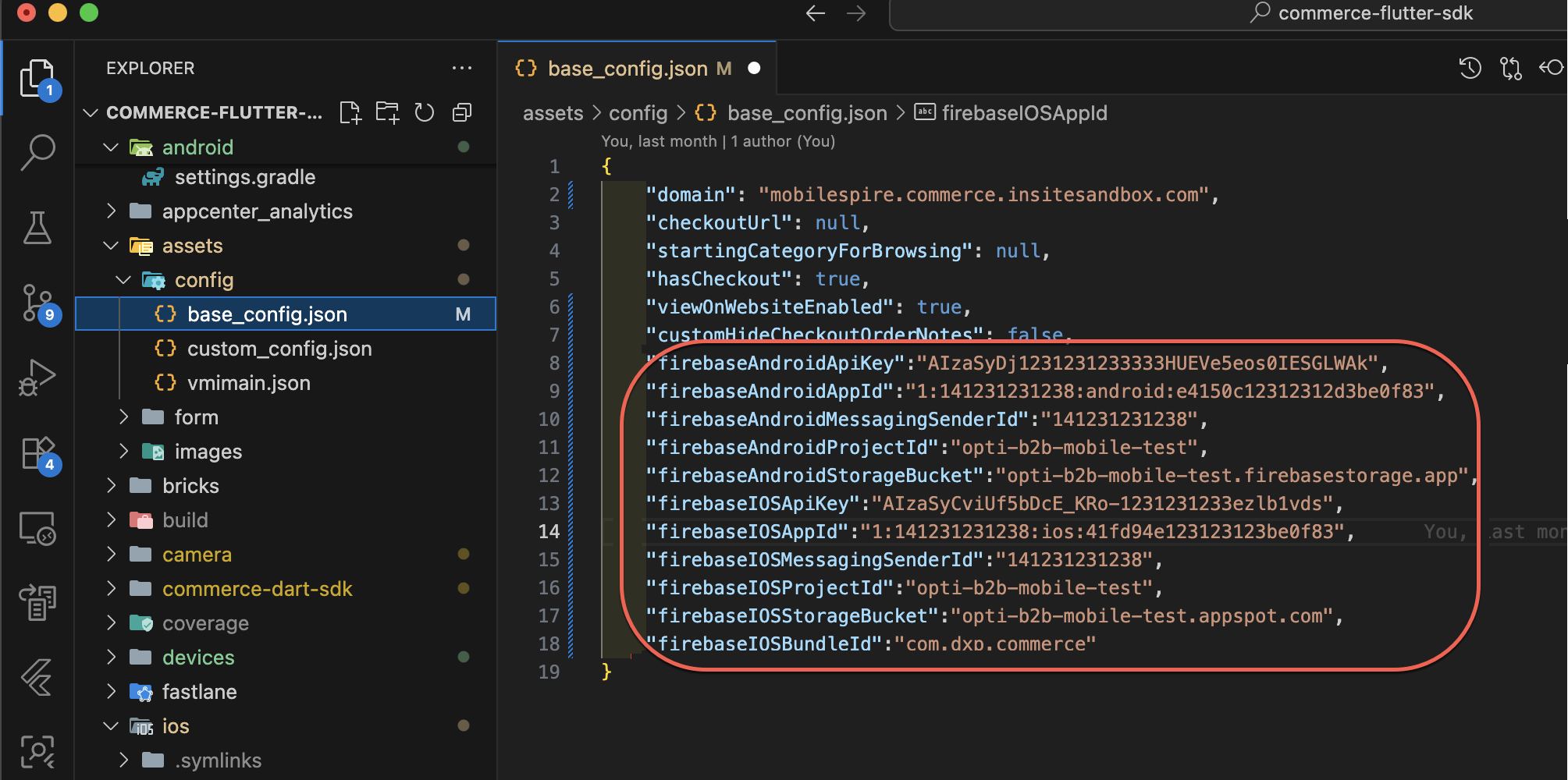The height and width of the screenshot is (780, 1568).
Task: Open the Remote Explorer view
Action: [37, 528]
